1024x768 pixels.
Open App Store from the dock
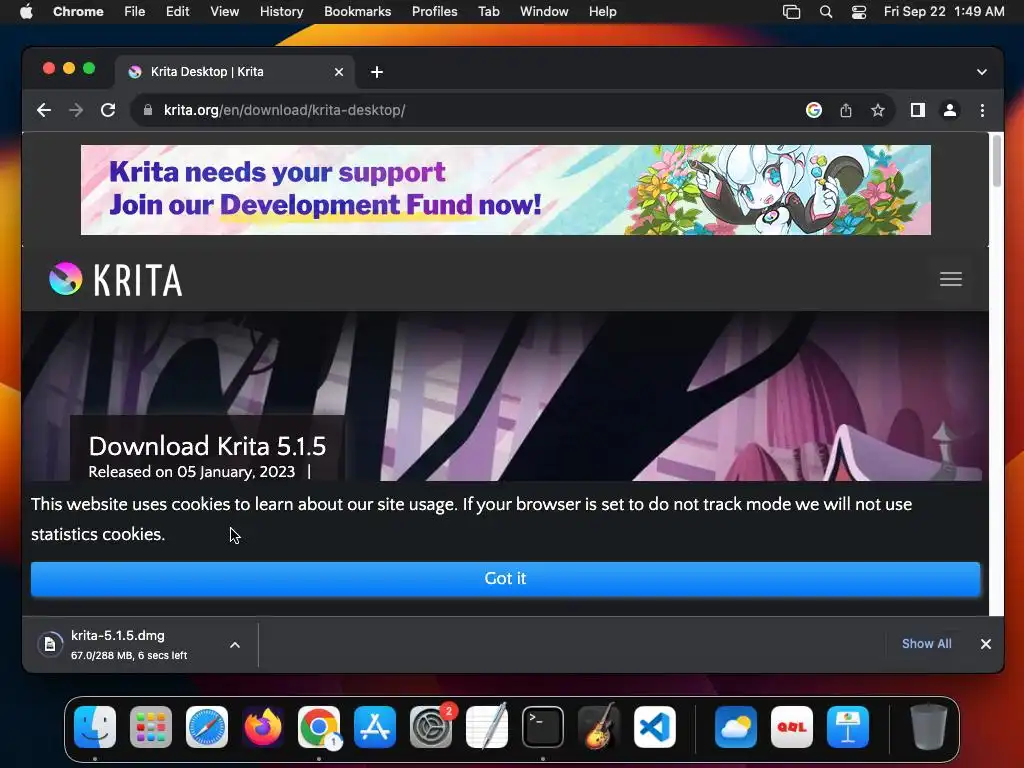click(x=375, y=727)
